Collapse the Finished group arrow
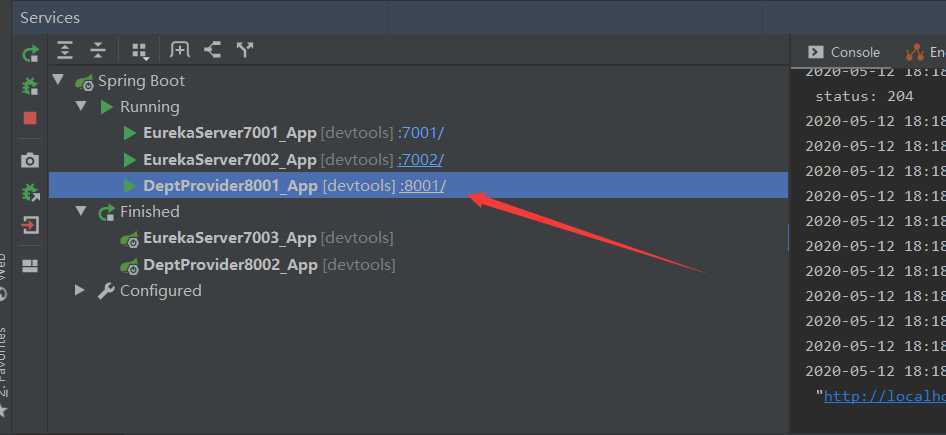This screenshot has height=435, width=946. (x=81, y=211)
